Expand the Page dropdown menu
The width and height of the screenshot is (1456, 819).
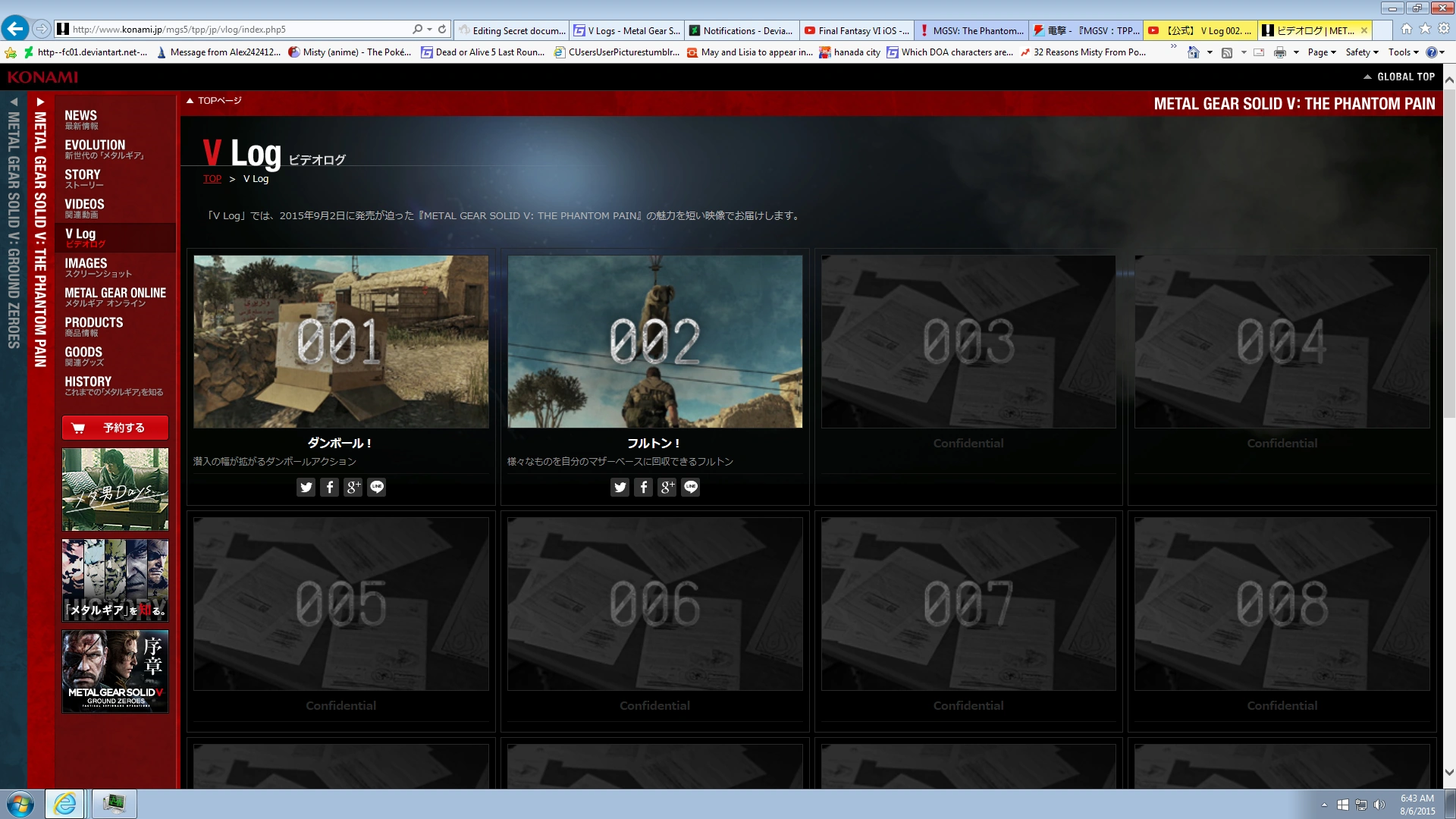coord(1322,52)
